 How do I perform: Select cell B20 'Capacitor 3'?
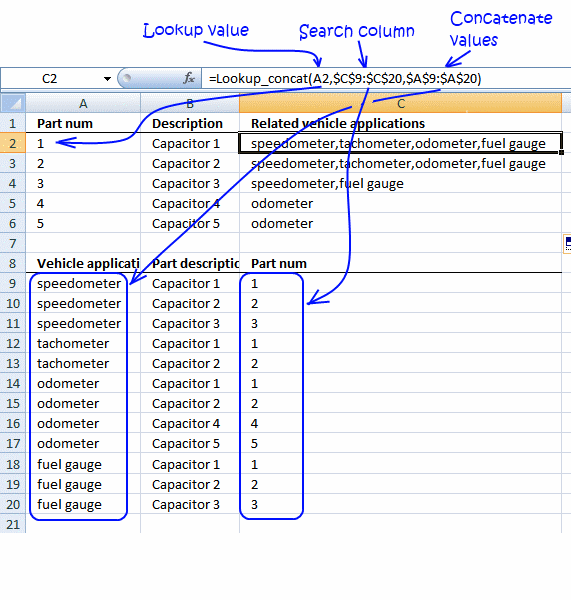point(190,504)
